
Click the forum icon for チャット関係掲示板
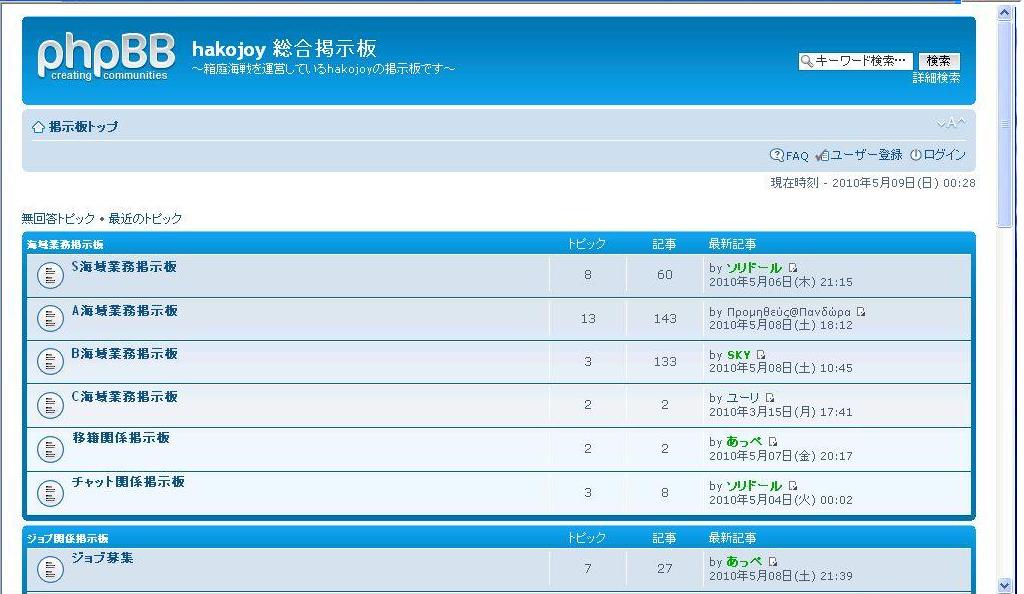50,493
